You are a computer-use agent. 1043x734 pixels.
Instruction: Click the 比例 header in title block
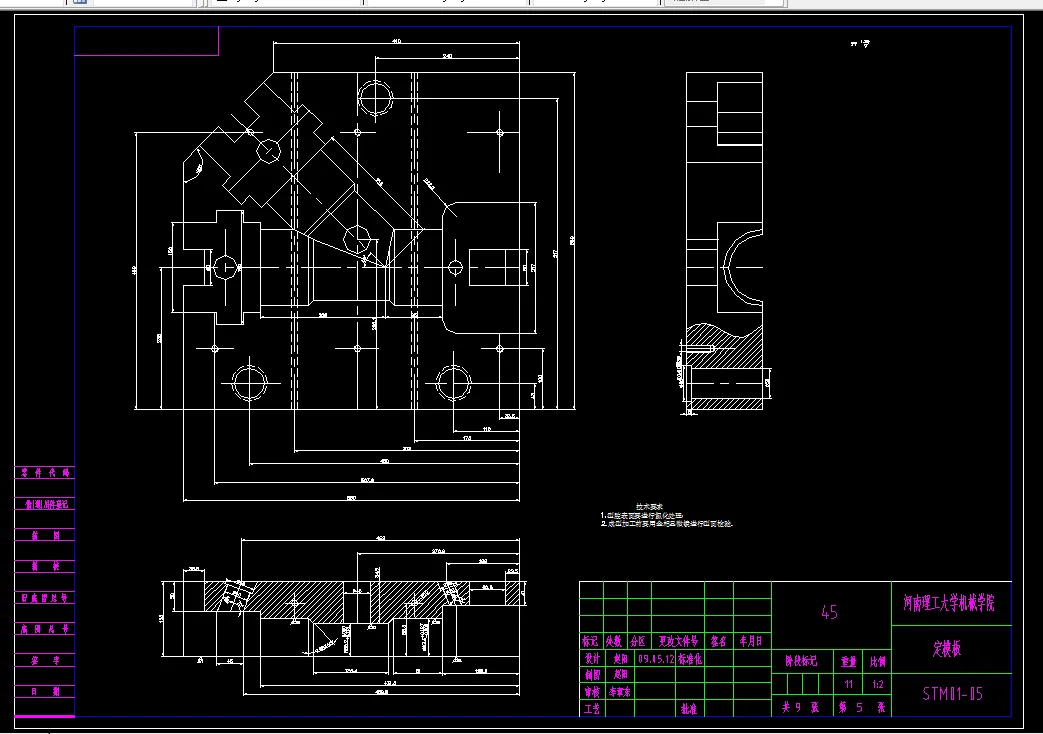point(878,661)
